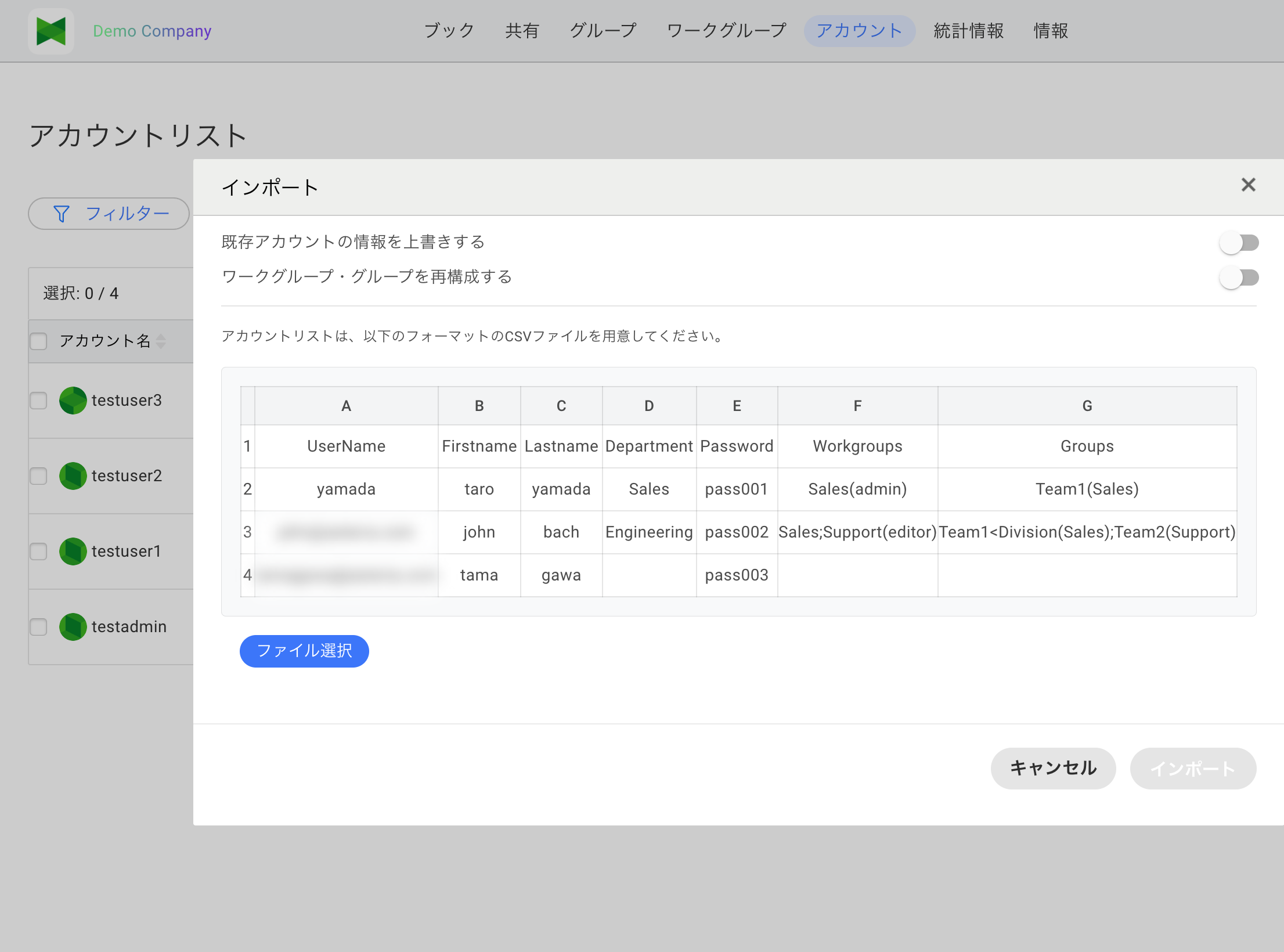Click the pass002 cell
Viewport: 1284px width, 952px height.
737,532
